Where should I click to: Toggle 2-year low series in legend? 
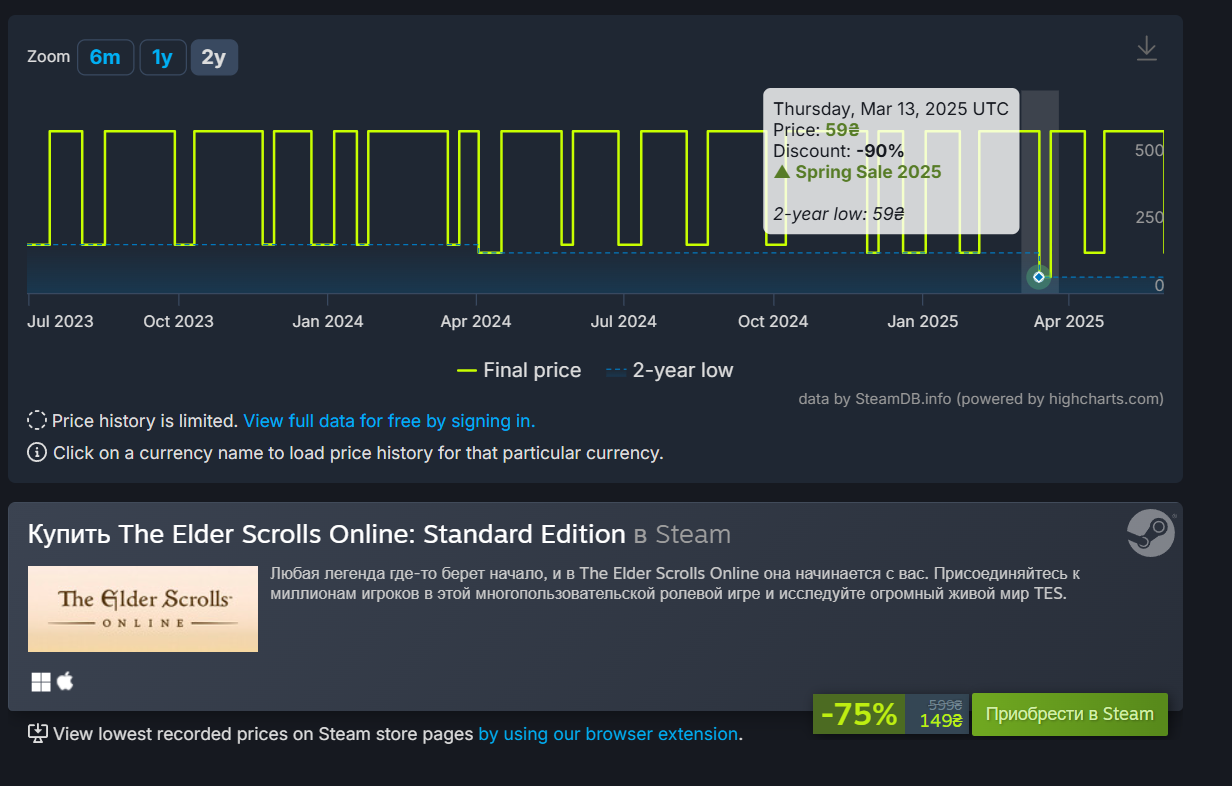click(669, 370)
